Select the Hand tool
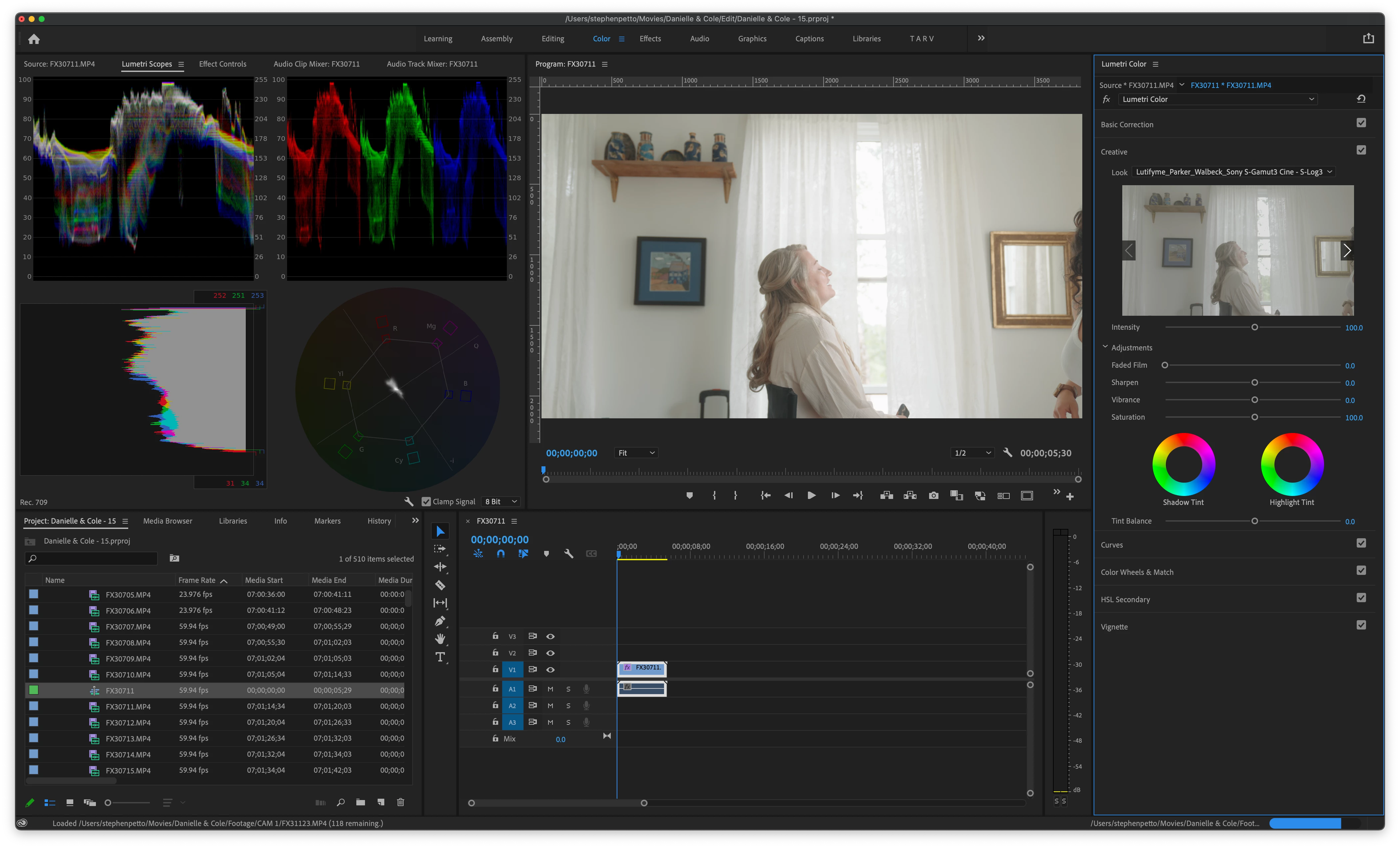The height and width of the screenshot is (848, 1400). click(x=440, y=639)
